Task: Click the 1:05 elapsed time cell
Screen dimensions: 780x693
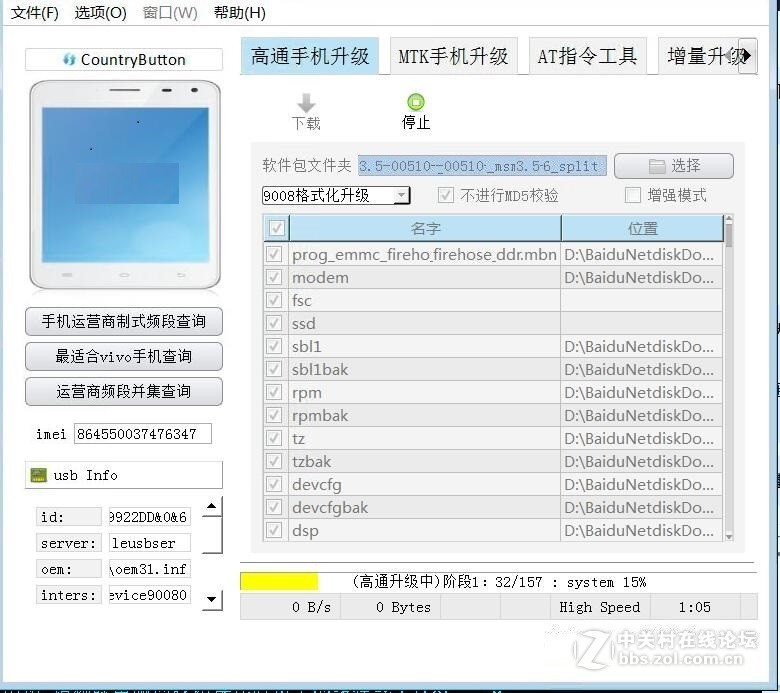Action: (695, 607)
